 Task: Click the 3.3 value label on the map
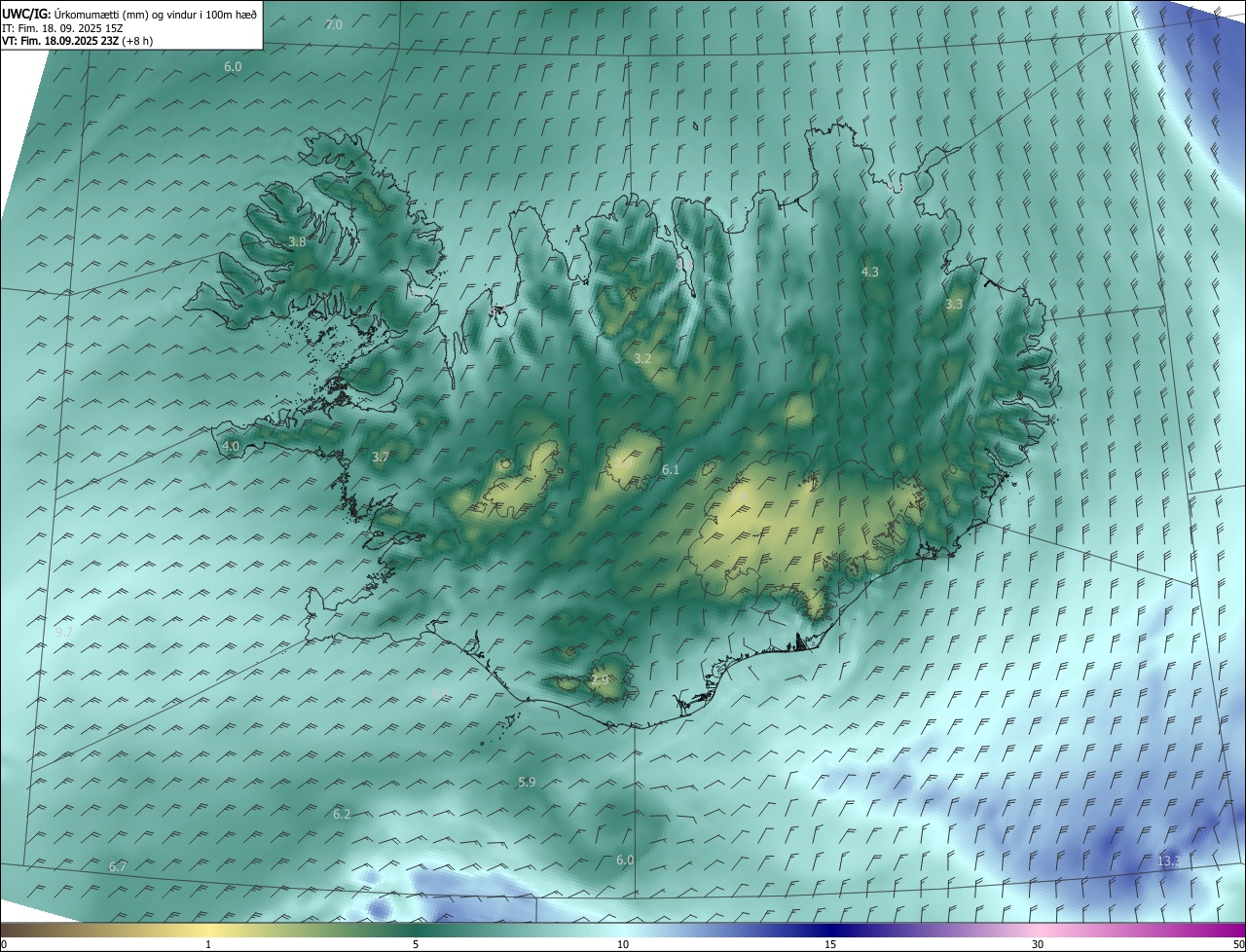954,304
